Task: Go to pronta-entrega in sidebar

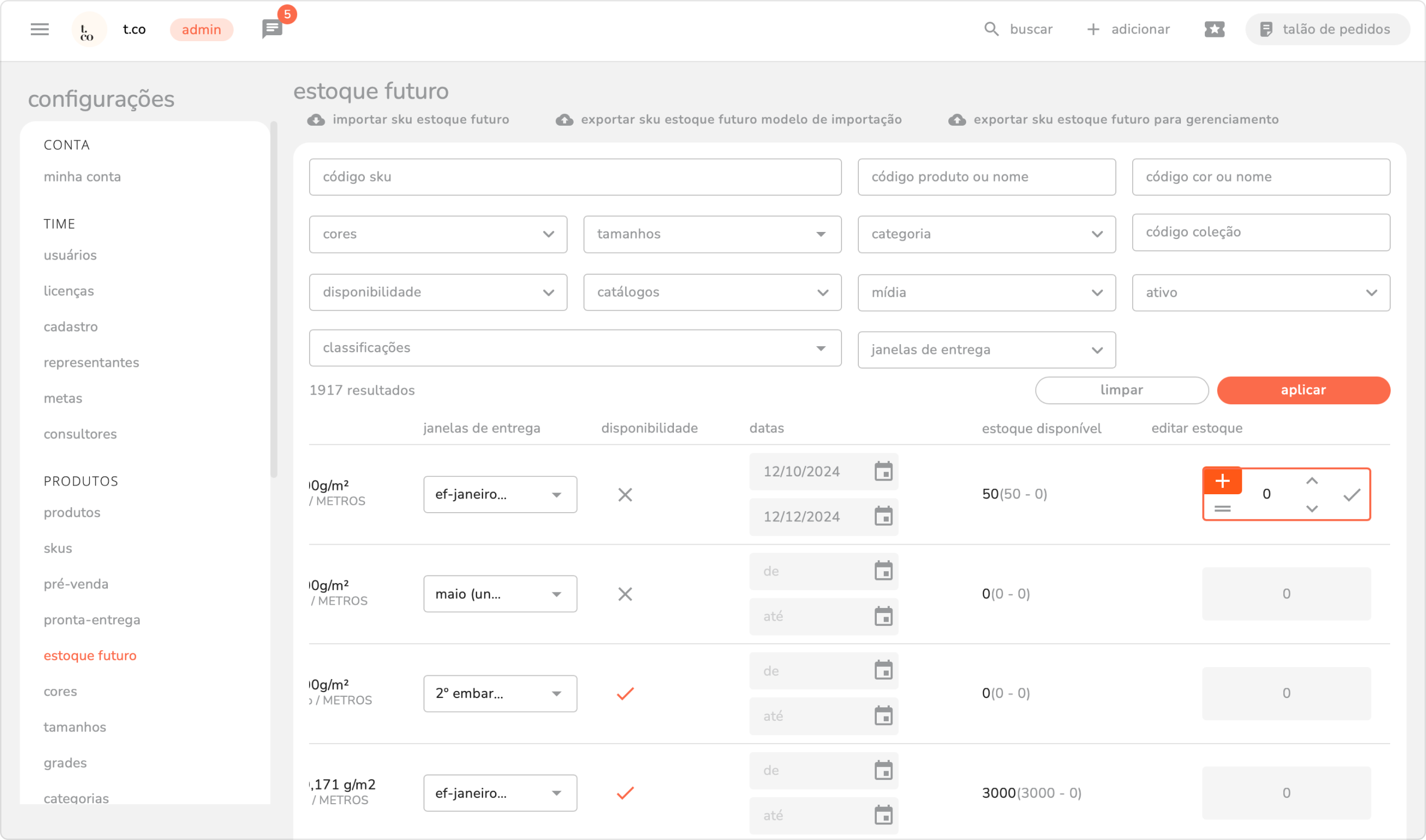Action: click(92, 620)
